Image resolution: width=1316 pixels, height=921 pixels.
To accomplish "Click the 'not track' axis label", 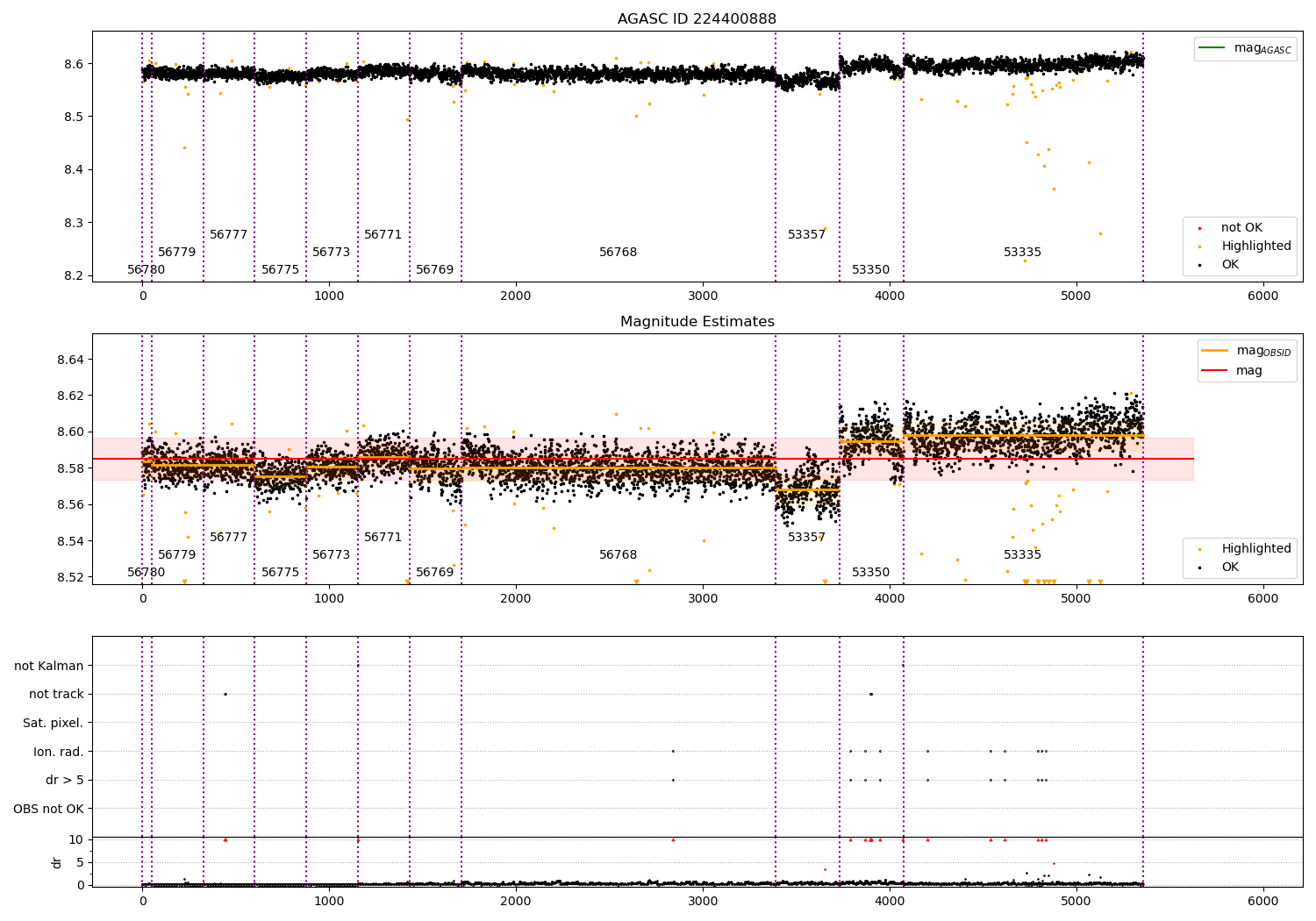I will pyautogui.click(x=56, y=694).
